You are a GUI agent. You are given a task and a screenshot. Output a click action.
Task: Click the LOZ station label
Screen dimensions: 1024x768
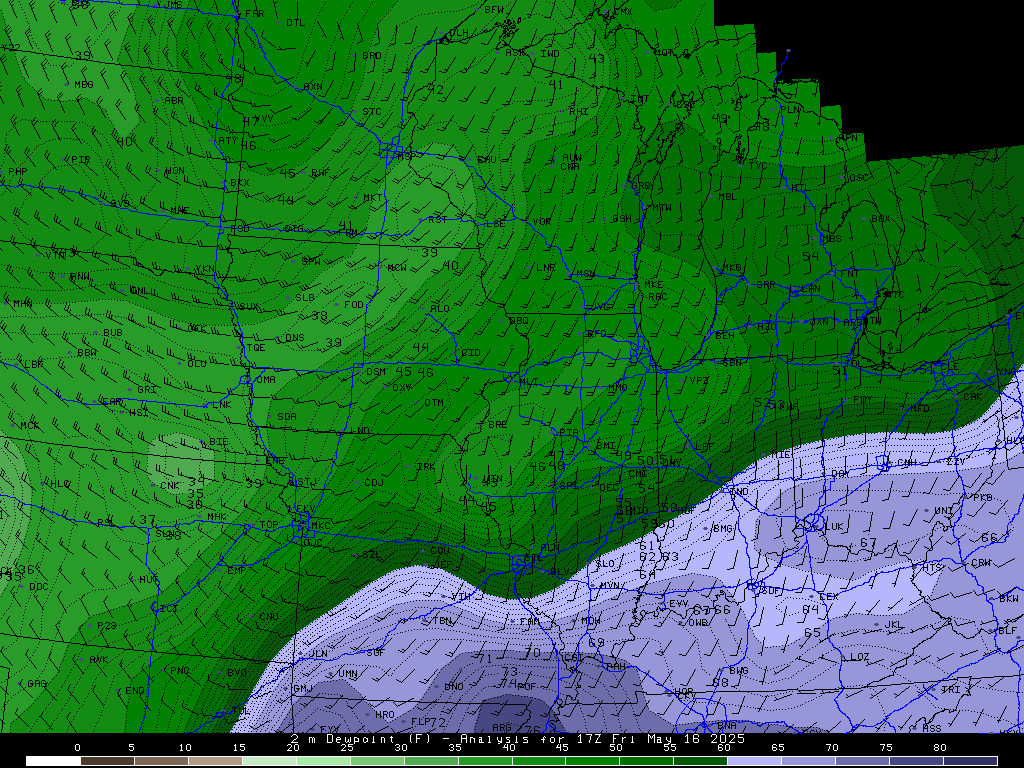pyautogui.click(x=859, y=657)
